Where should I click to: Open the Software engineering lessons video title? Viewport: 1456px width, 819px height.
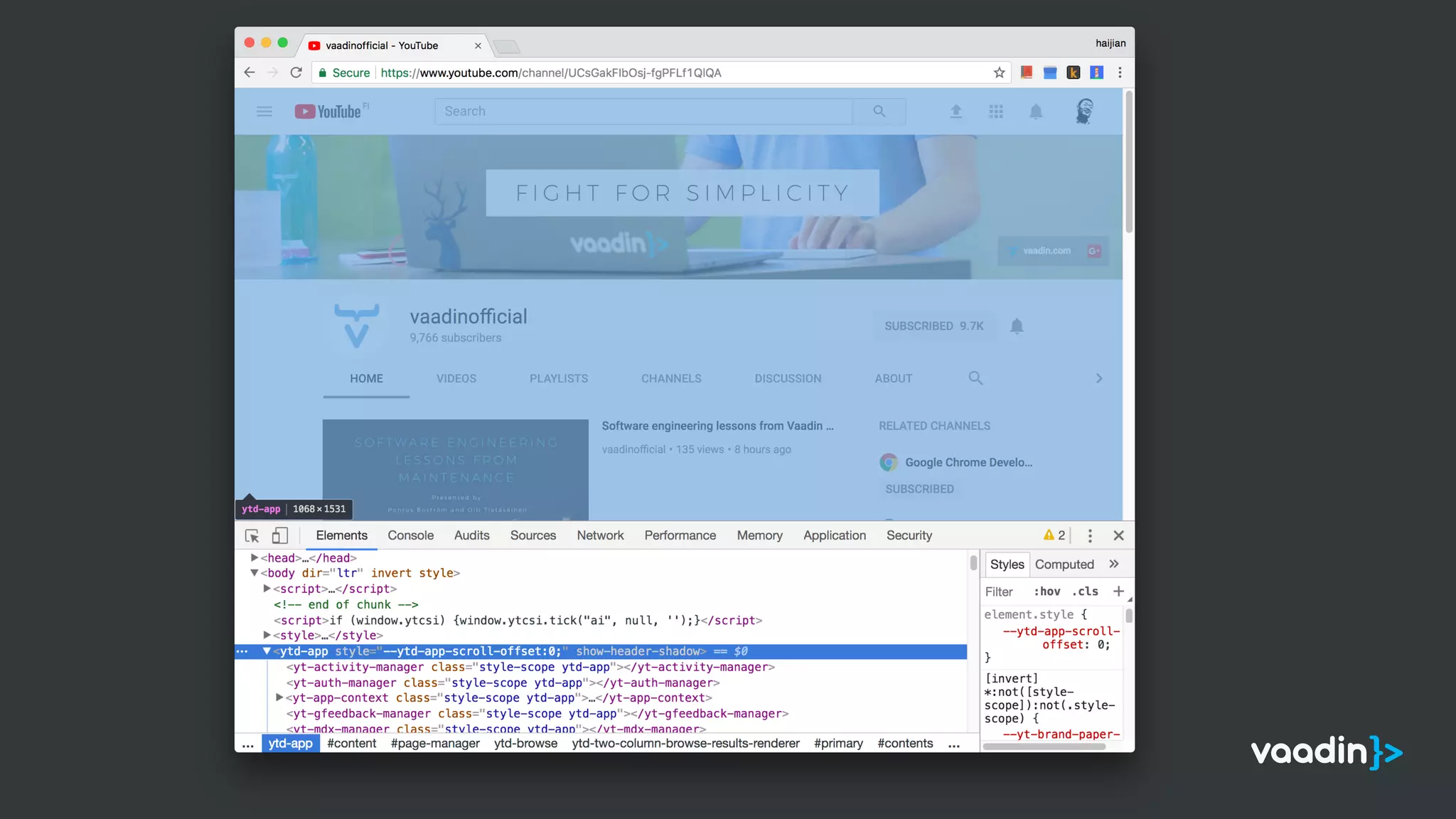click(717, 426)
